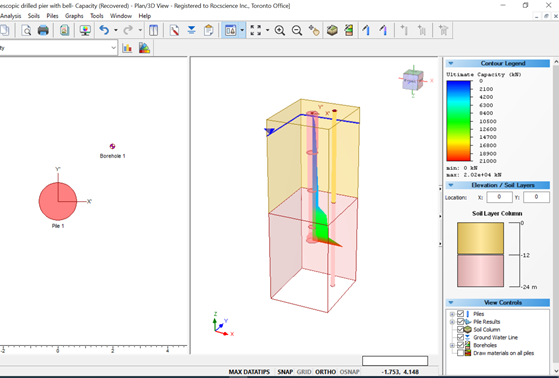Click the first blue pile type icon
Viewport: 559px width, 378px height.
coord(366,30)
